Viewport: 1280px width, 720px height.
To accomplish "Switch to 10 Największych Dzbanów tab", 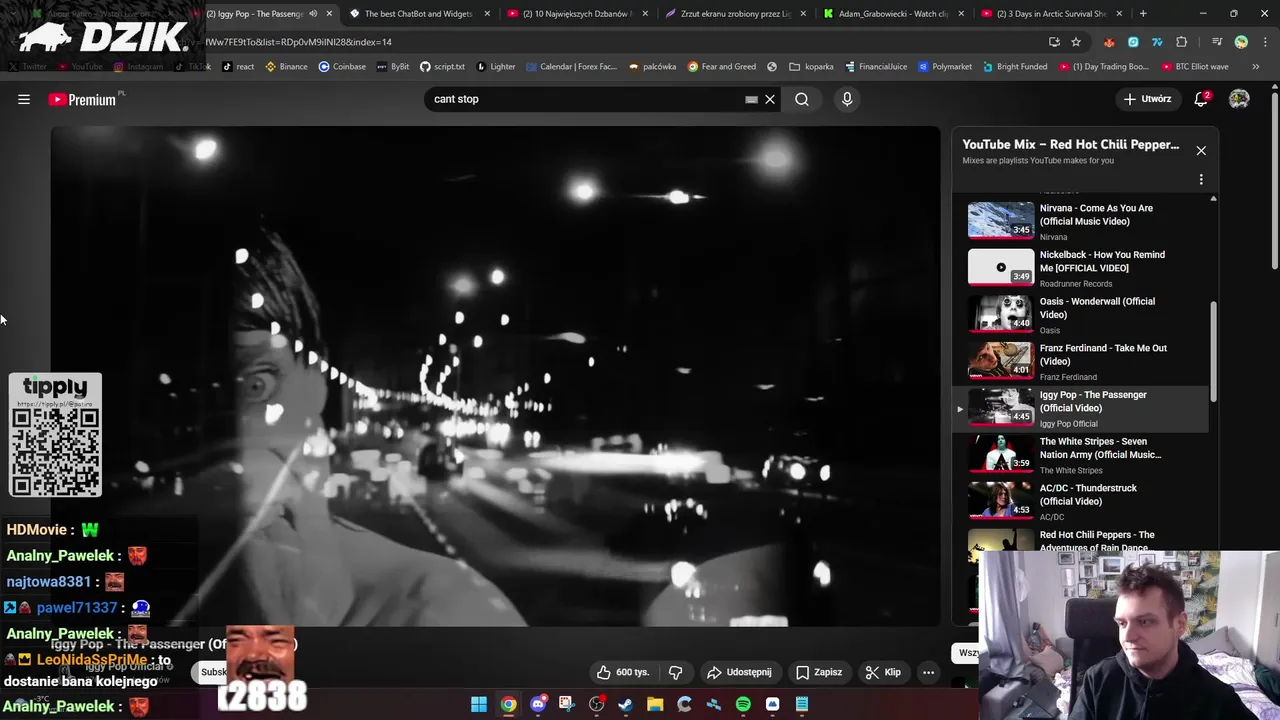I will click(x=577, y=14).
